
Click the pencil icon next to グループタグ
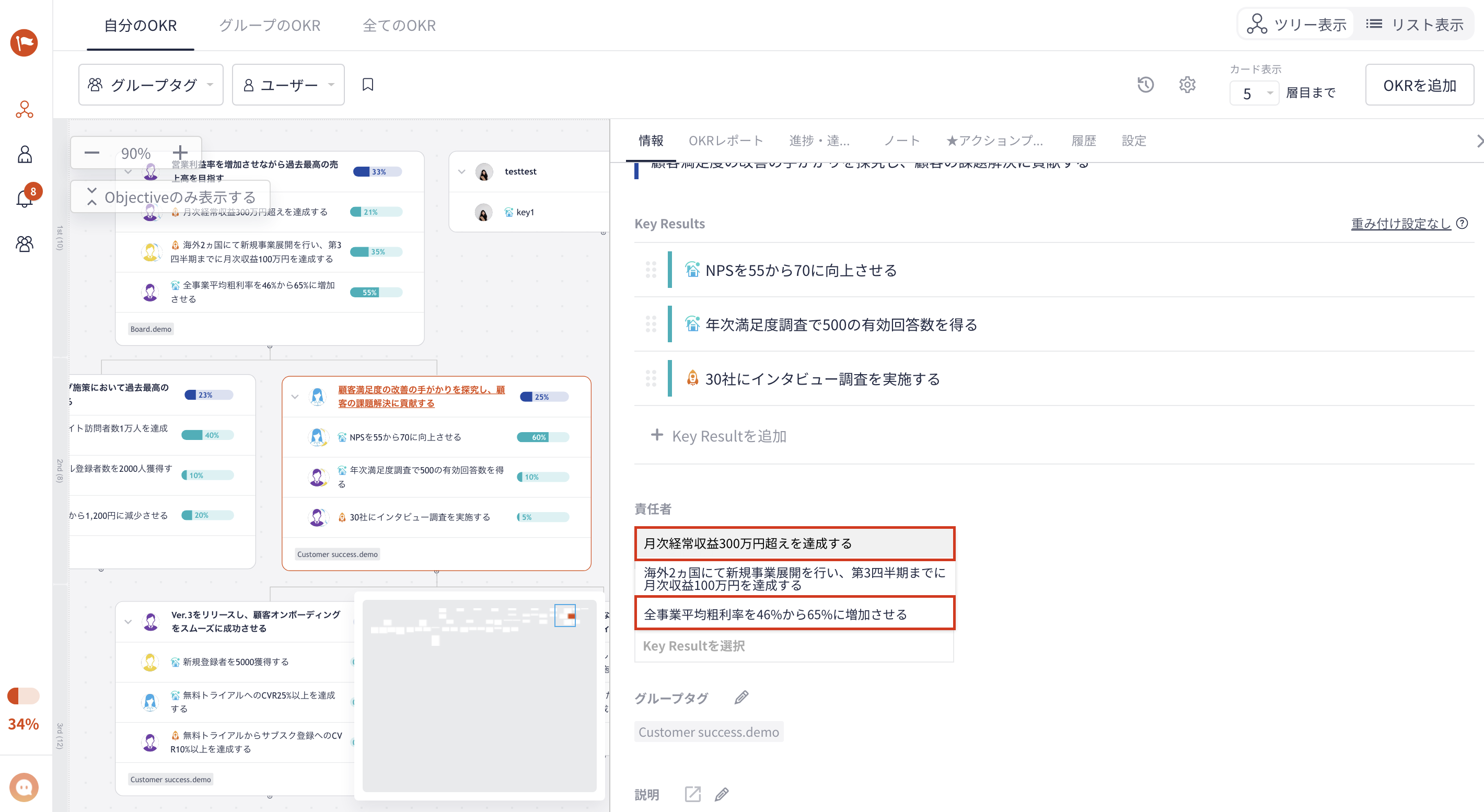(x=741, y=698)
